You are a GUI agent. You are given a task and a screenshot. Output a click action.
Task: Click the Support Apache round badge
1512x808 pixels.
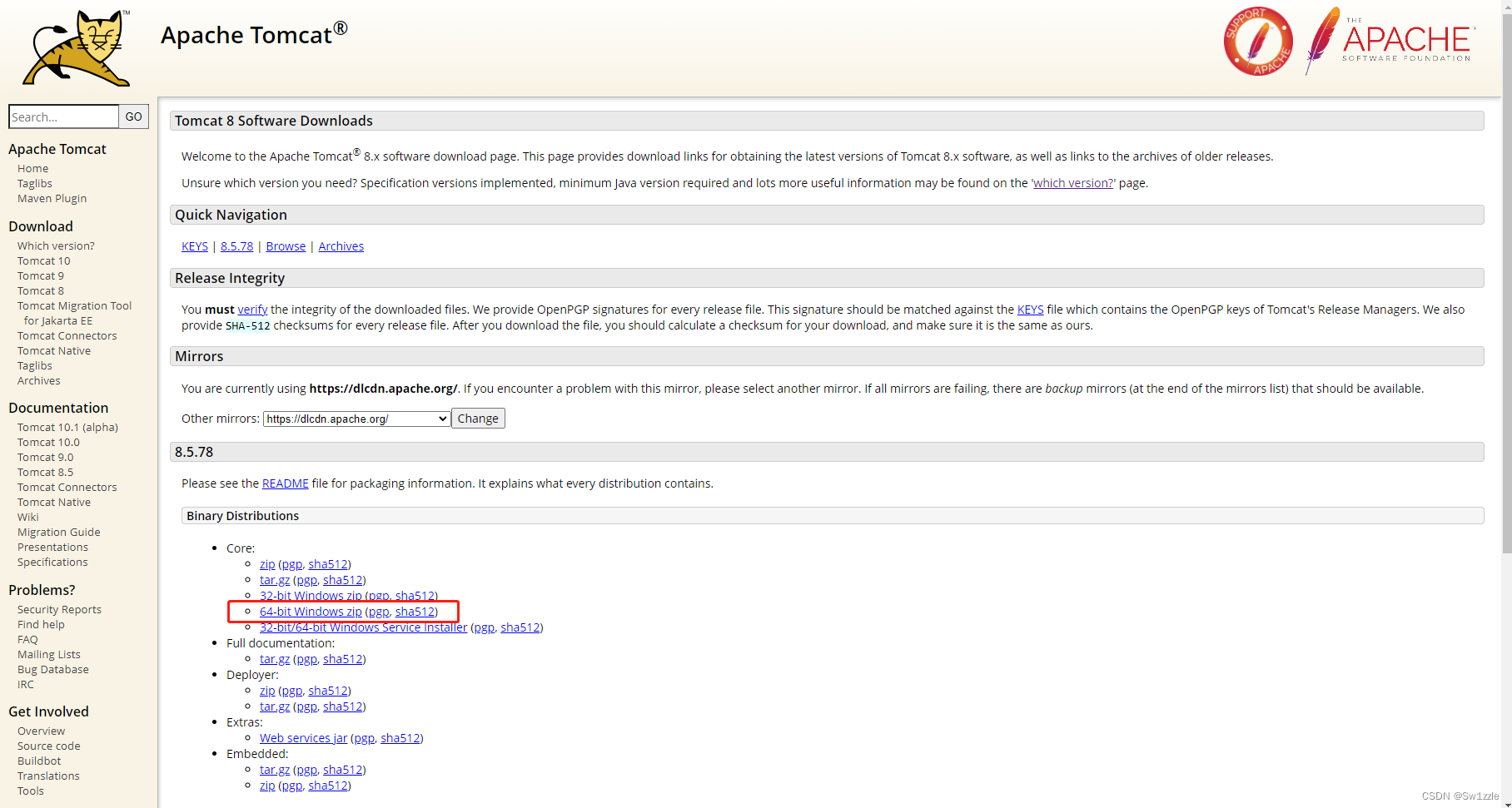point(1258,42)
